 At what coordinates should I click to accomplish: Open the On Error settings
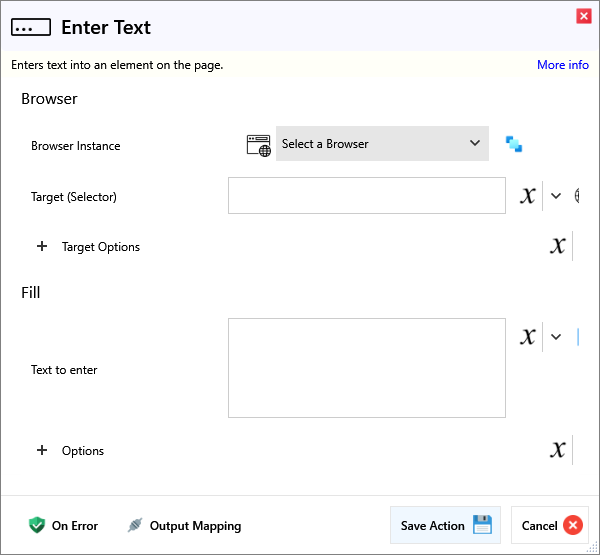click(64, 525)
